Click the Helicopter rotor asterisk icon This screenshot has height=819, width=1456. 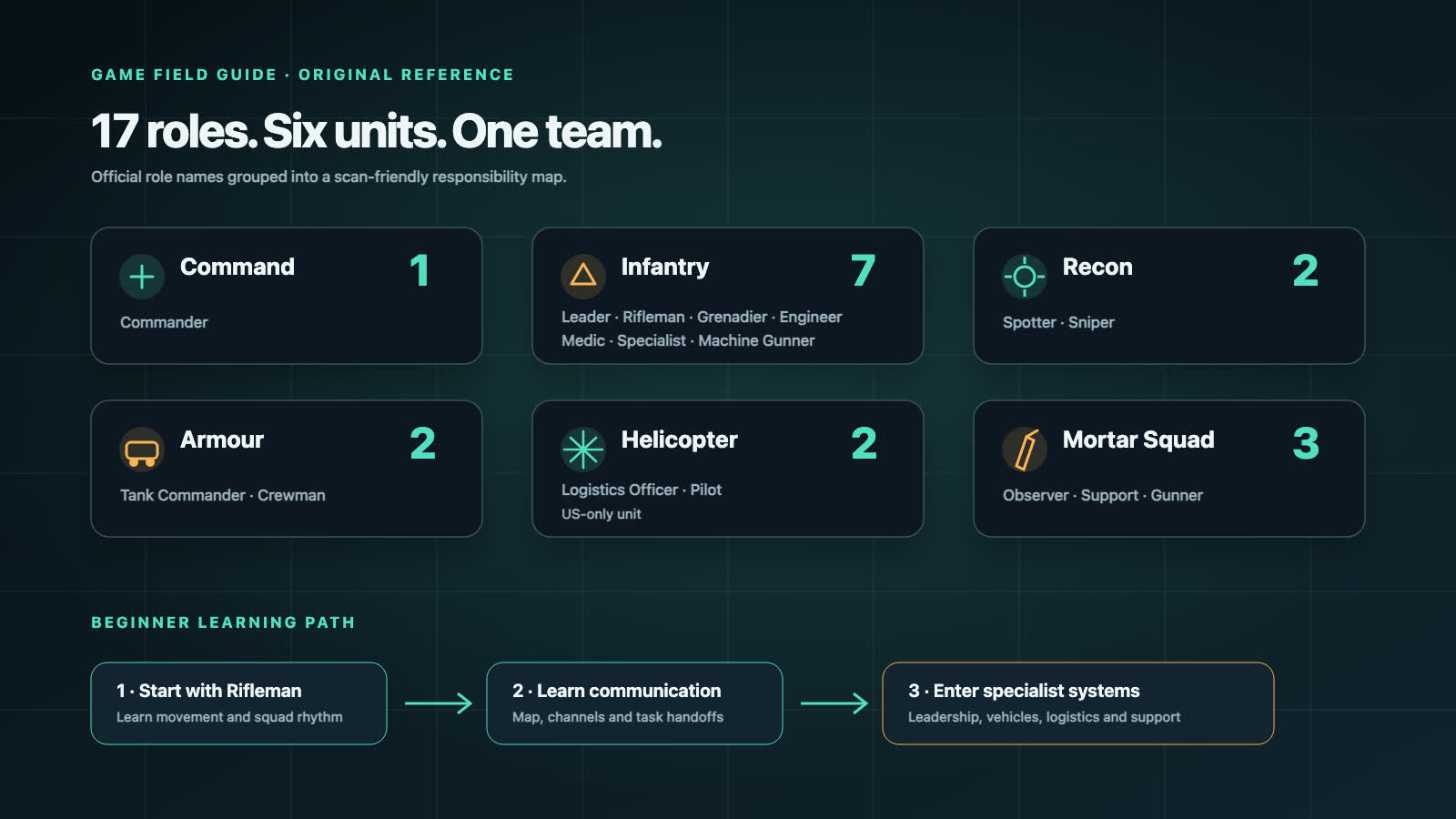[583, 450]
